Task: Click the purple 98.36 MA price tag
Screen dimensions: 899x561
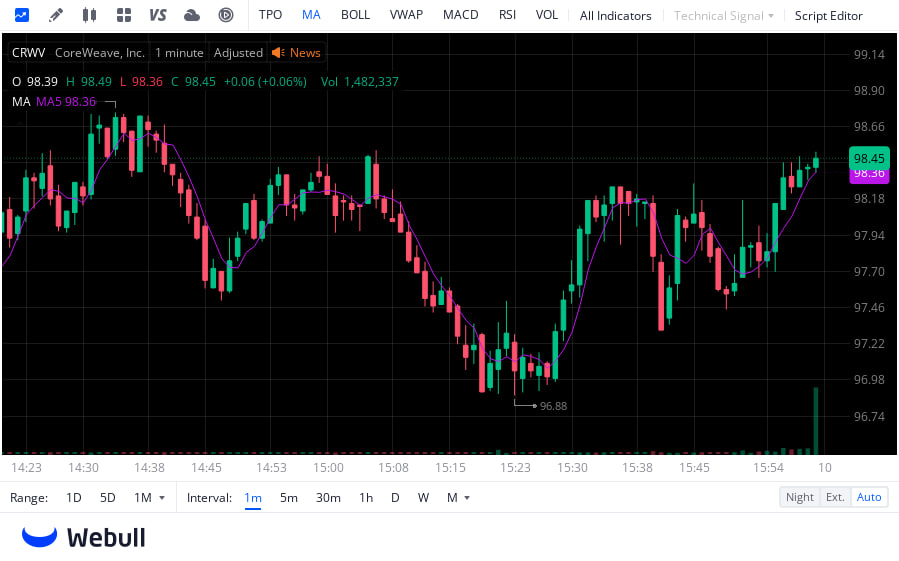Action: (869, 175)
